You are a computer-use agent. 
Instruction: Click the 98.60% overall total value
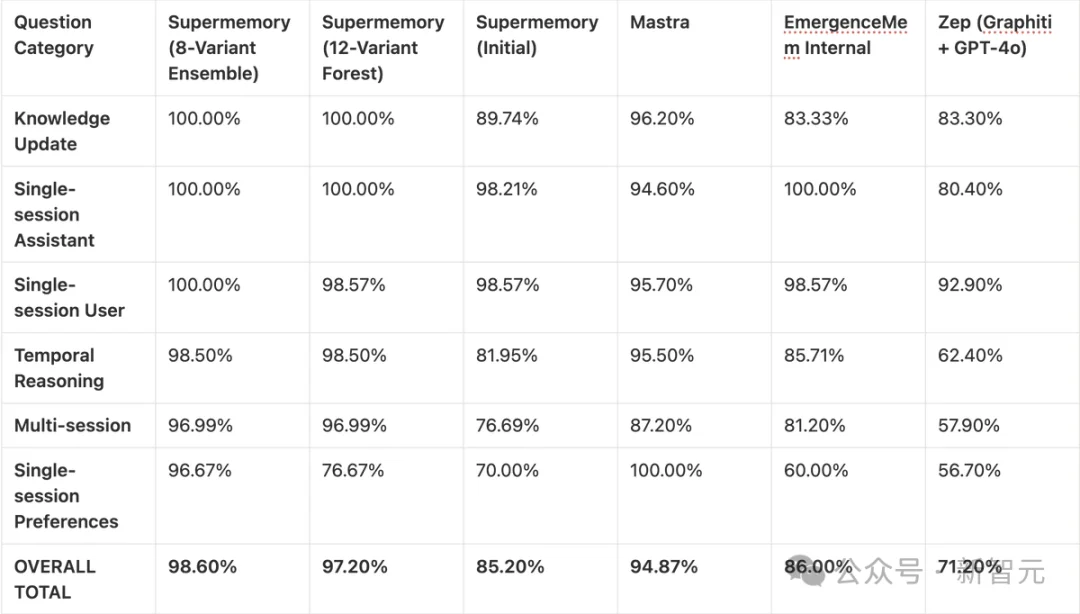(x=202, y=567)
